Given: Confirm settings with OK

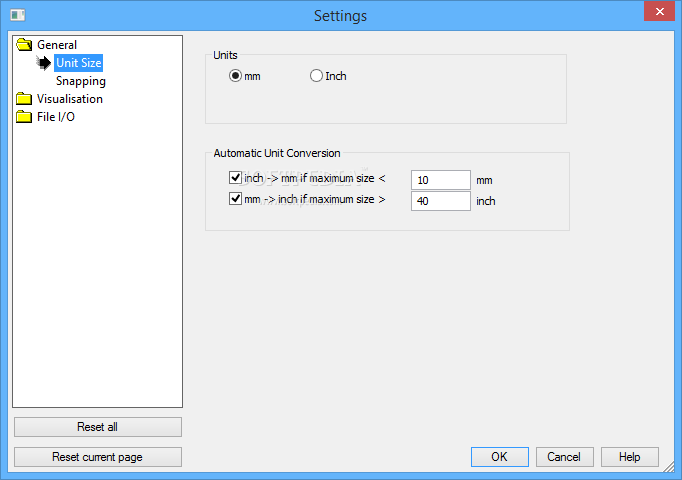Looking at the screenshot, I should pyautogui.click(x=500, y=457).
